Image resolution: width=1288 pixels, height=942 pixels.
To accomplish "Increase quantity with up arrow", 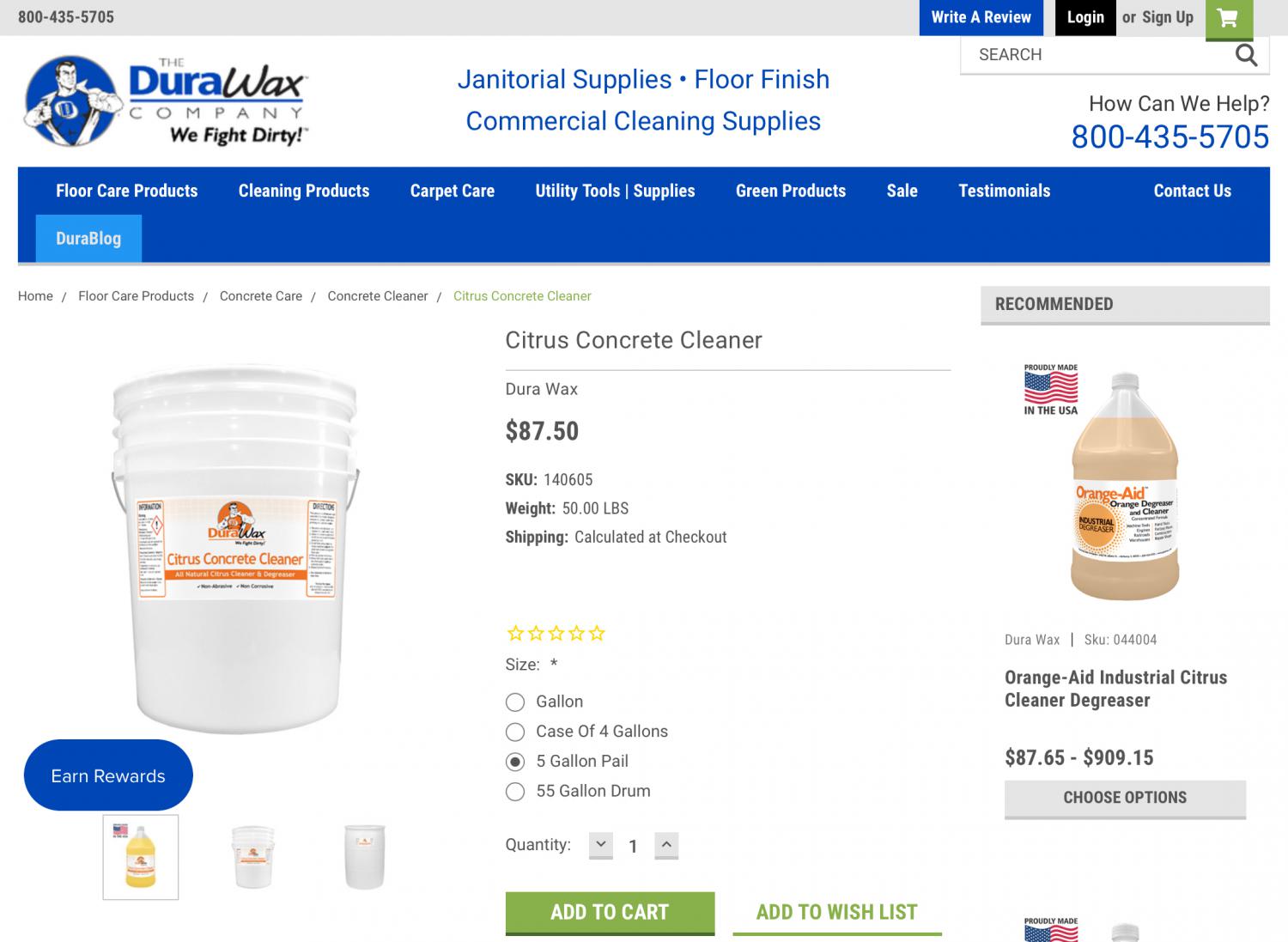I will pyautogui.click(x=666, y=845).
